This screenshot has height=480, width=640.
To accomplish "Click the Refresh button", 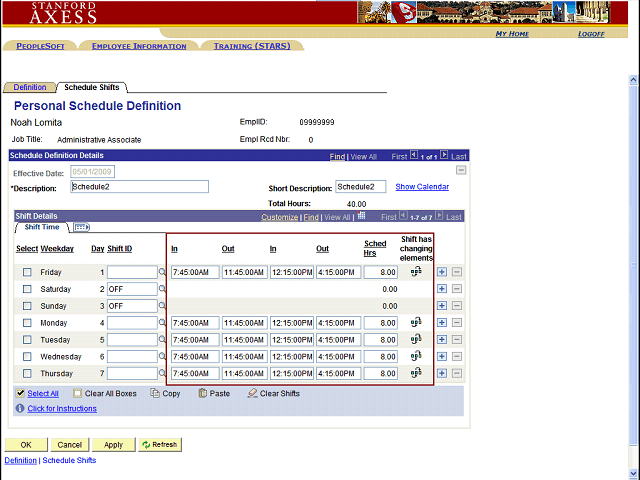I will point(160,444).
